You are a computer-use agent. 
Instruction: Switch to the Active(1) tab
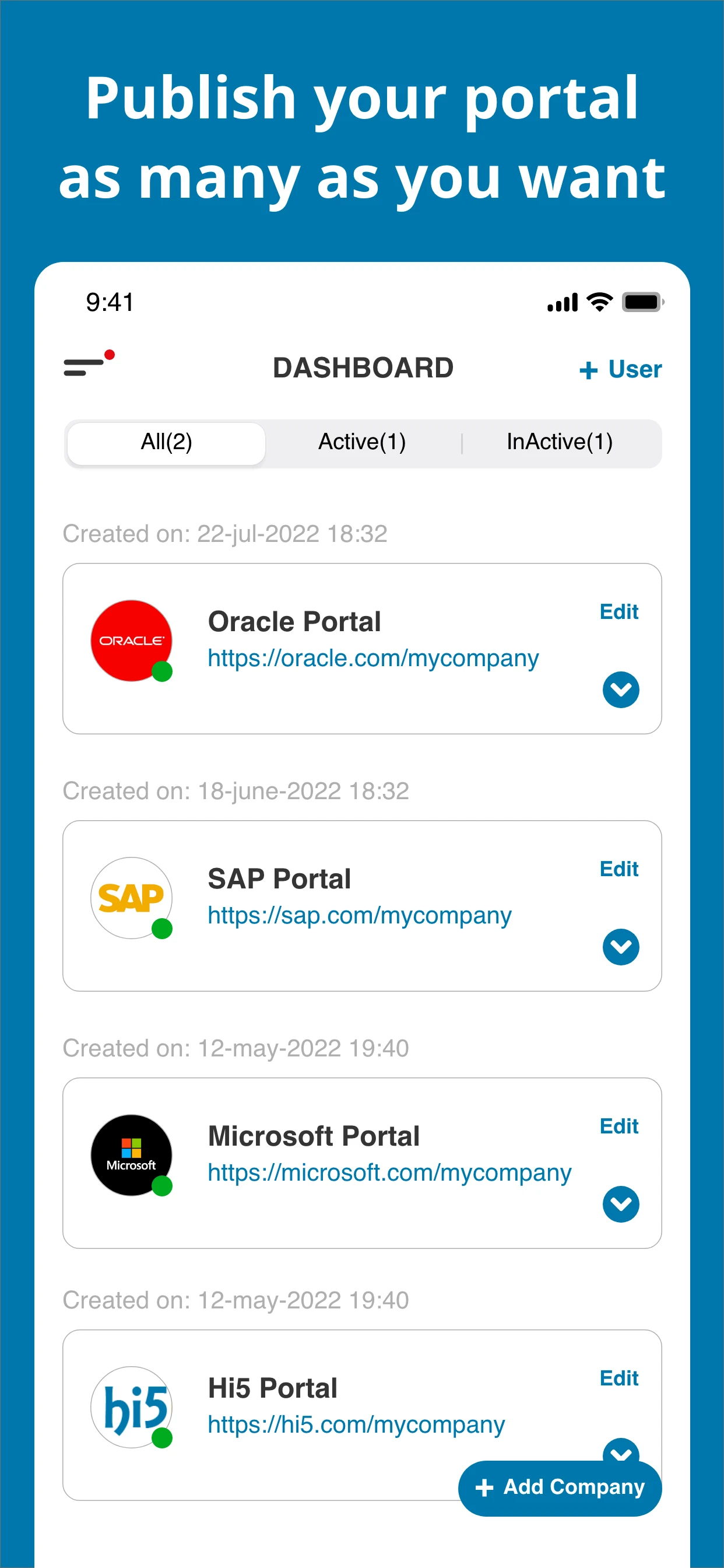pos(362,442)
